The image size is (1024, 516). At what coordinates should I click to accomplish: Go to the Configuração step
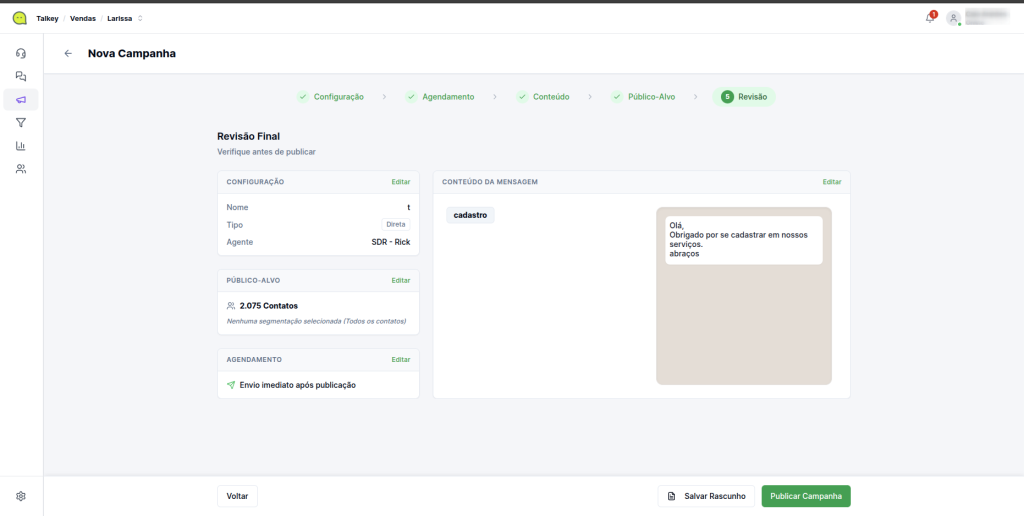(330, 97)
